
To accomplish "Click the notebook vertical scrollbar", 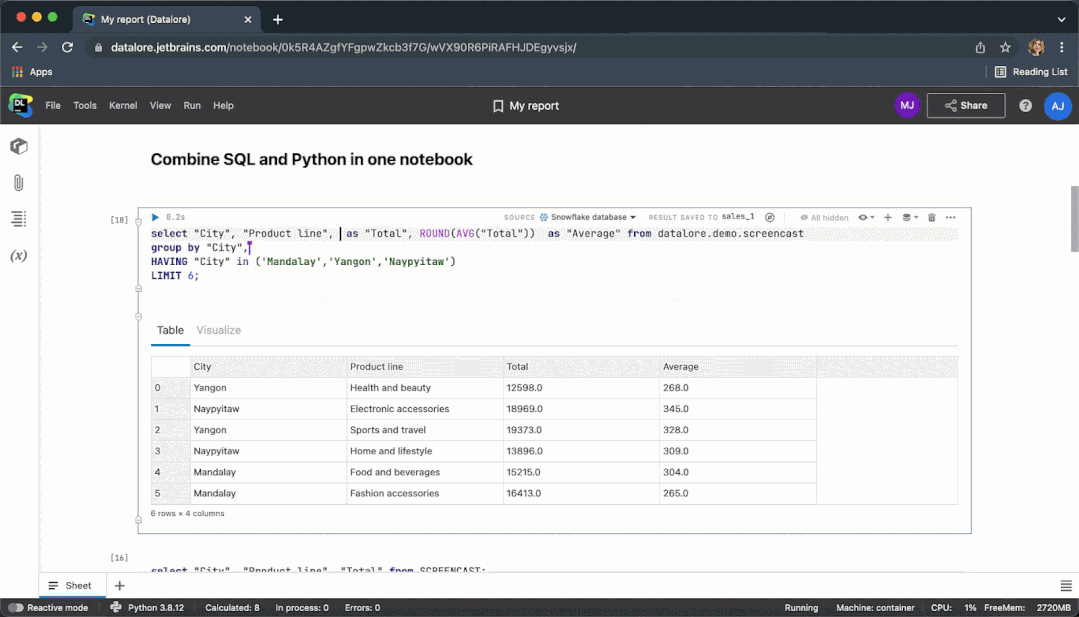I will tap(1074, 218).
